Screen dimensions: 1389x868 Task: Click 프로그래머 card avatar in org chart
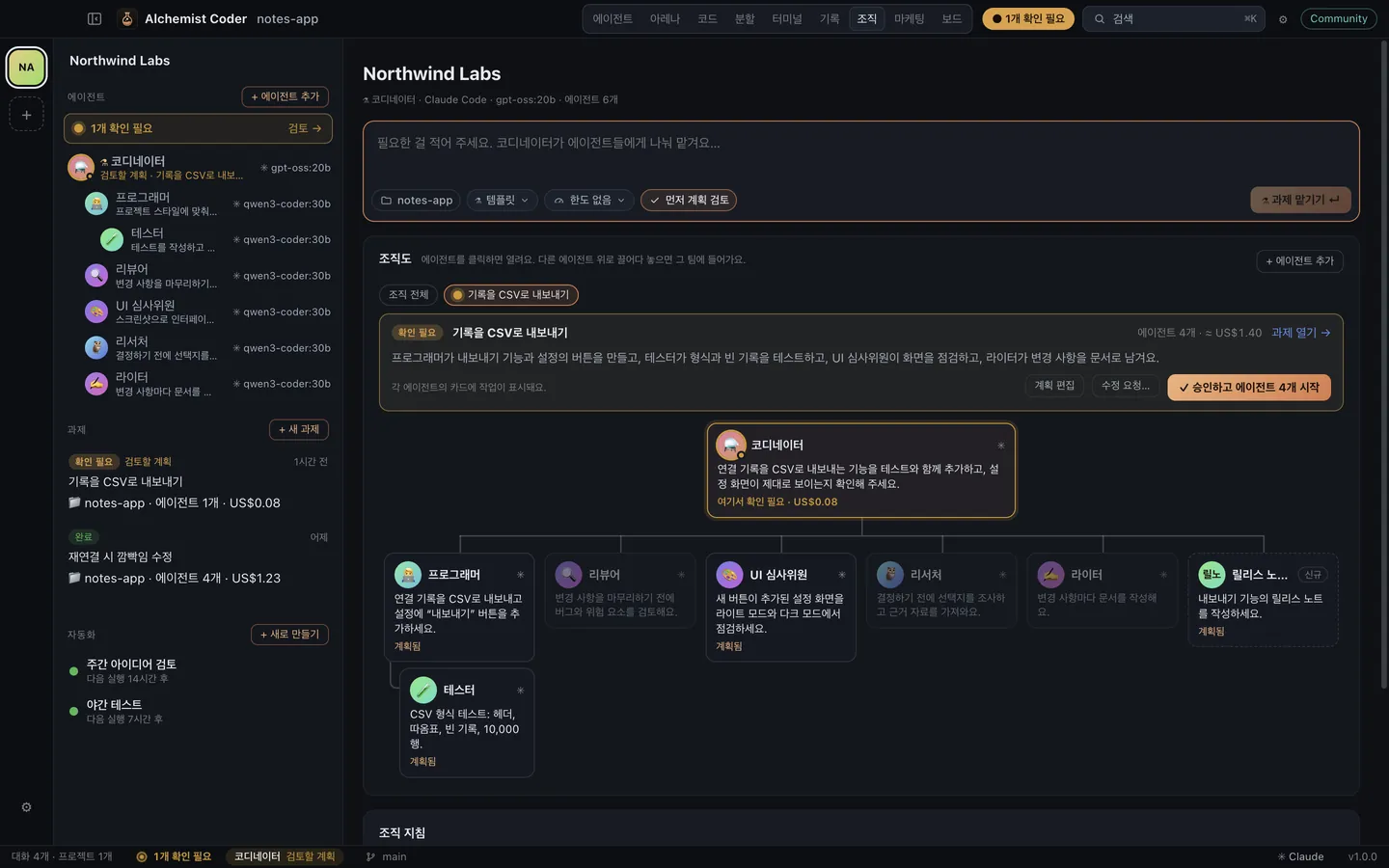tap(408, 575)
